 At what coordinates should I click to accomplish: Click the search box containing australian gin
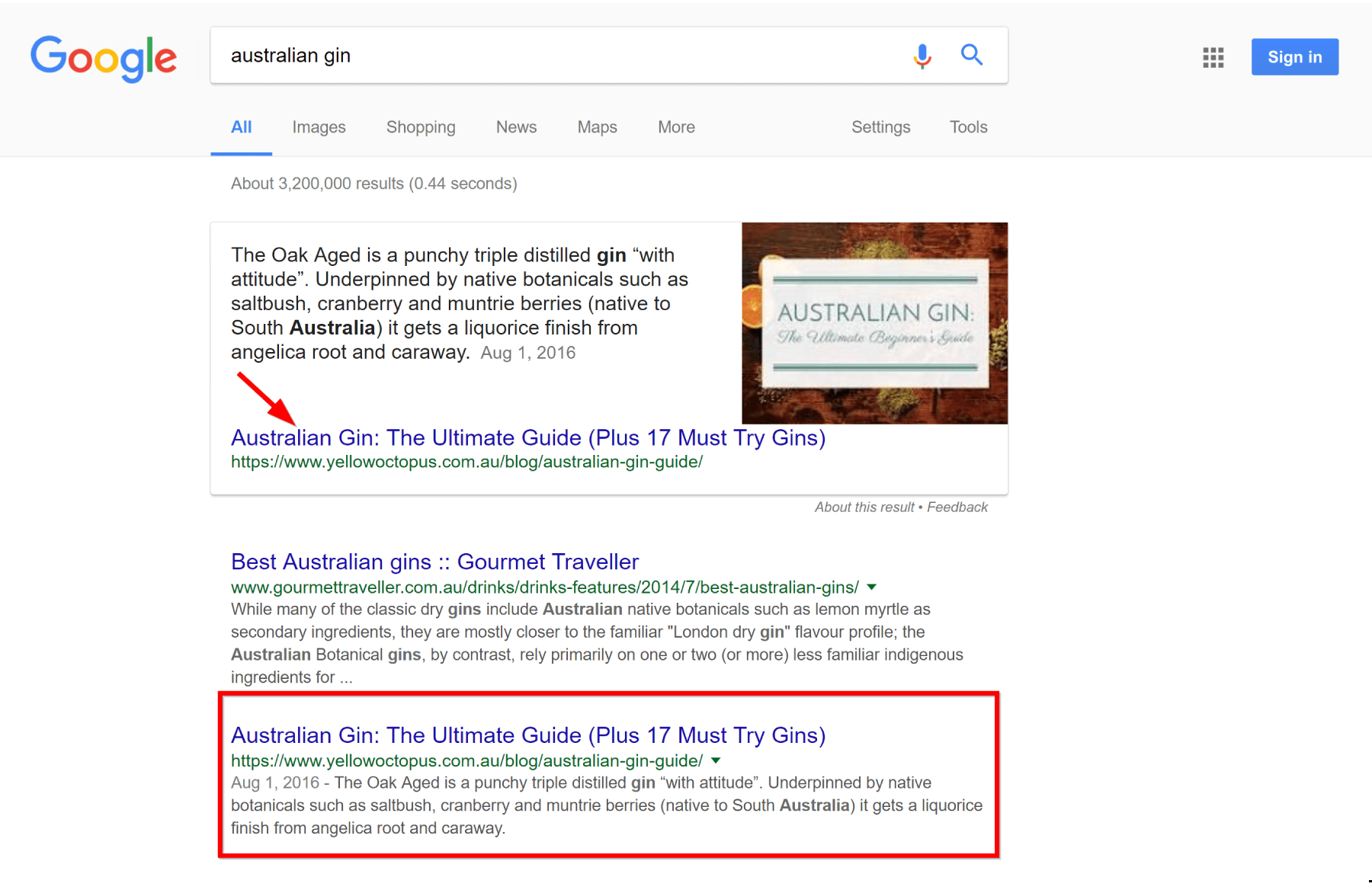pos(556,56)
